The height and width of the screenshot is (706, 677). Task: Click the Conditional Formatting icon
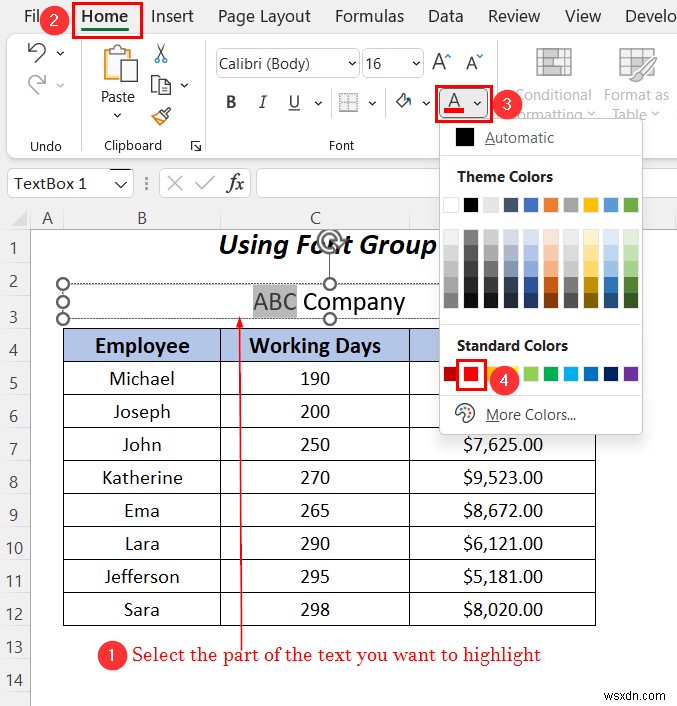(554, 63)
